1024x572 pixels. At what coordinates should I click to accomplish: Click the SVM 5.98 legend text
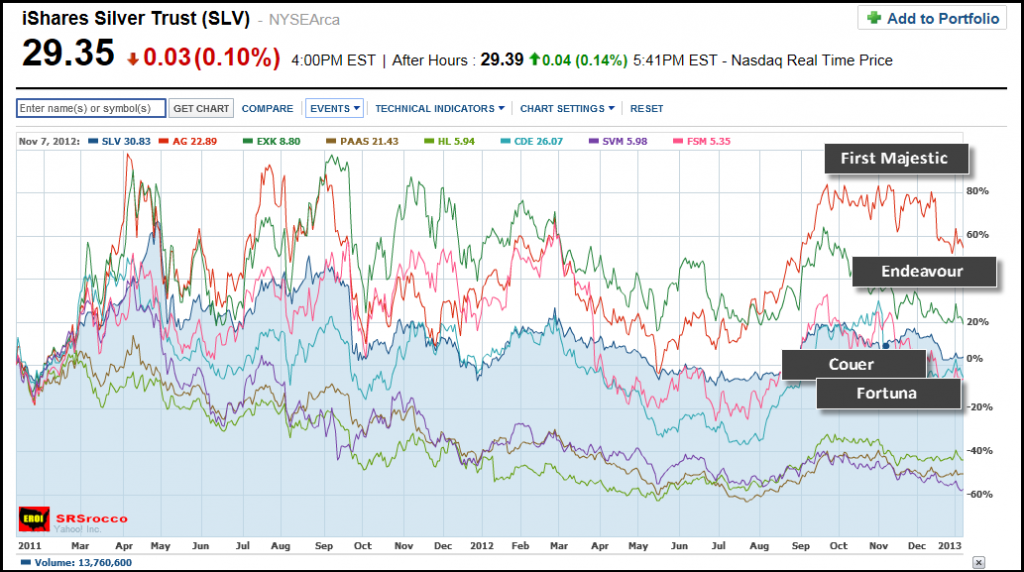(624, 141)
